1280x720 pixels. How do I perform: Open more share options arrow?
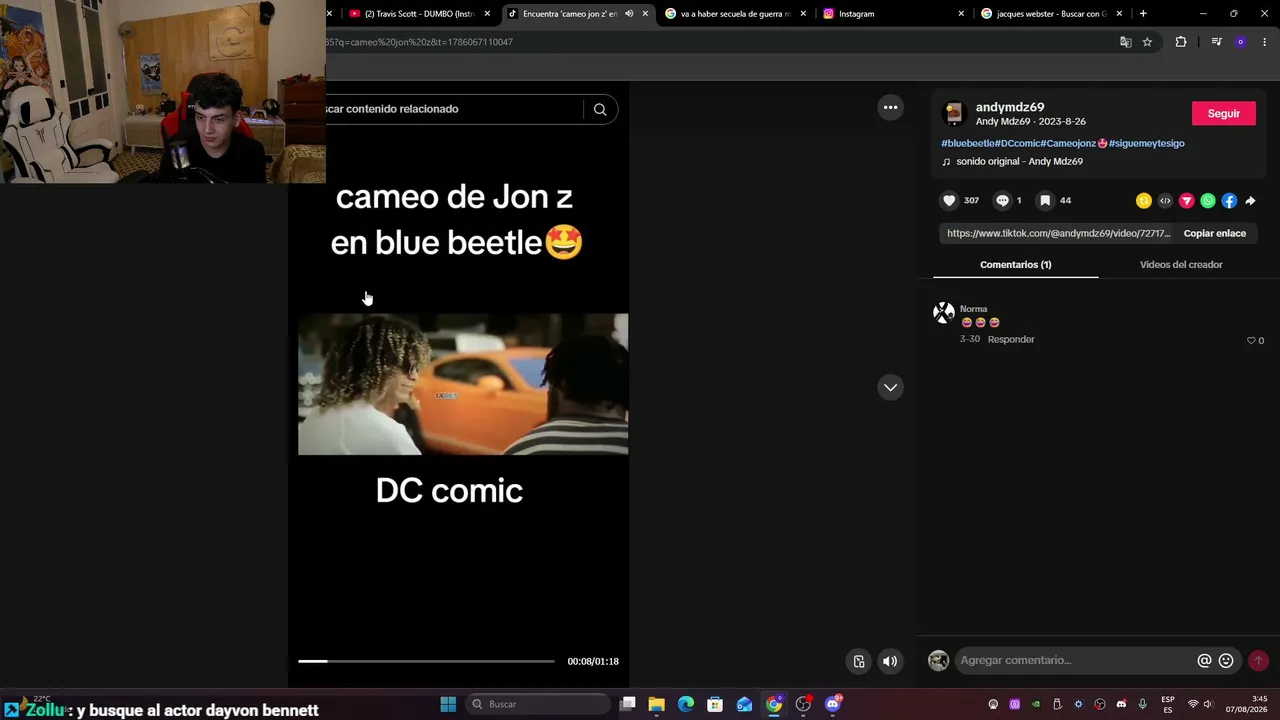pos(1250,201)
